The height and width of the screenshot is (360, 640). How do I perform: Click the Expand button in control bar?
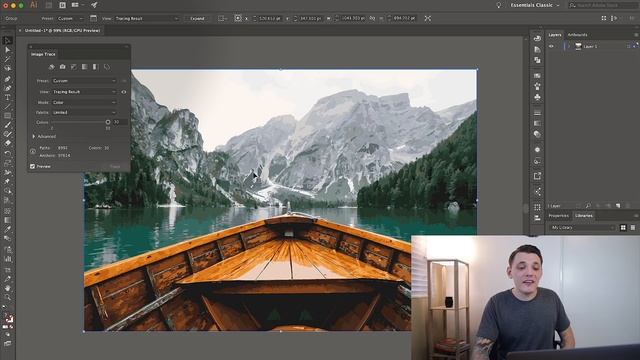click(197, 18)
